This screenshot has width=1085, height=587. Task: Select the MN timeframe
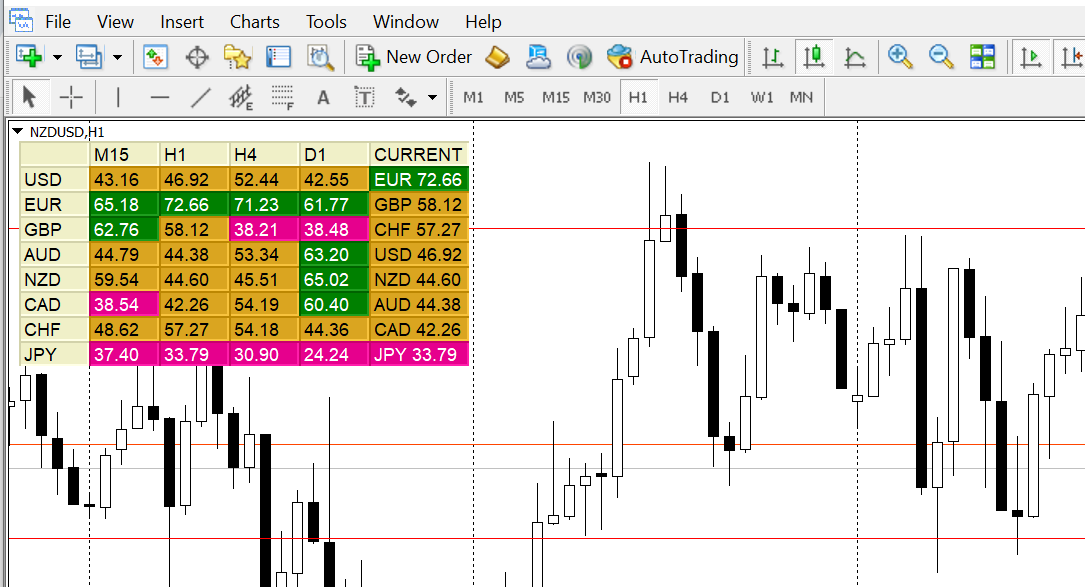[x=801, y=98]
